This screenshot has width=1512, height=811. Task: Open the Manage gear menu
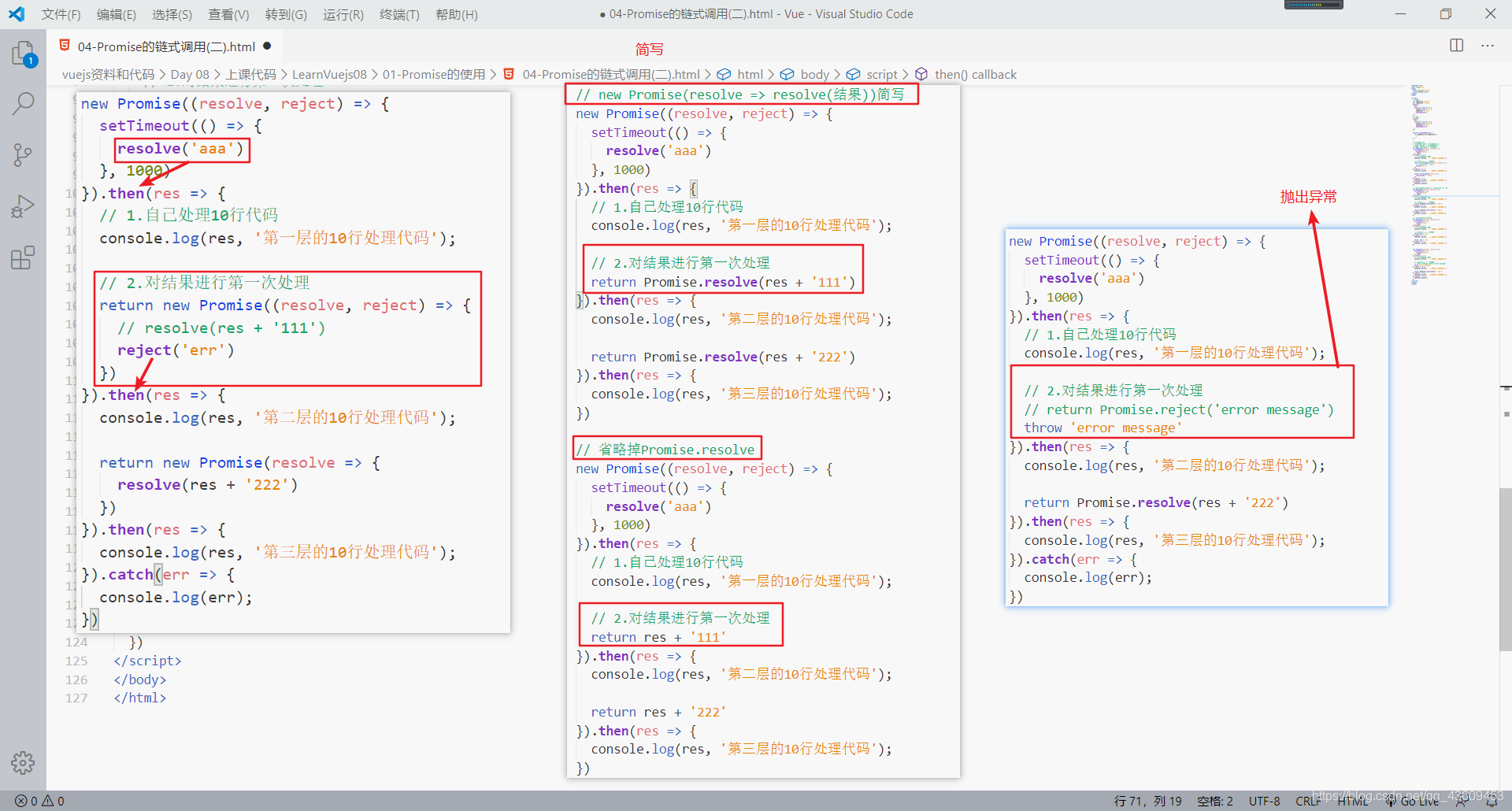click(x=23, y=762)
